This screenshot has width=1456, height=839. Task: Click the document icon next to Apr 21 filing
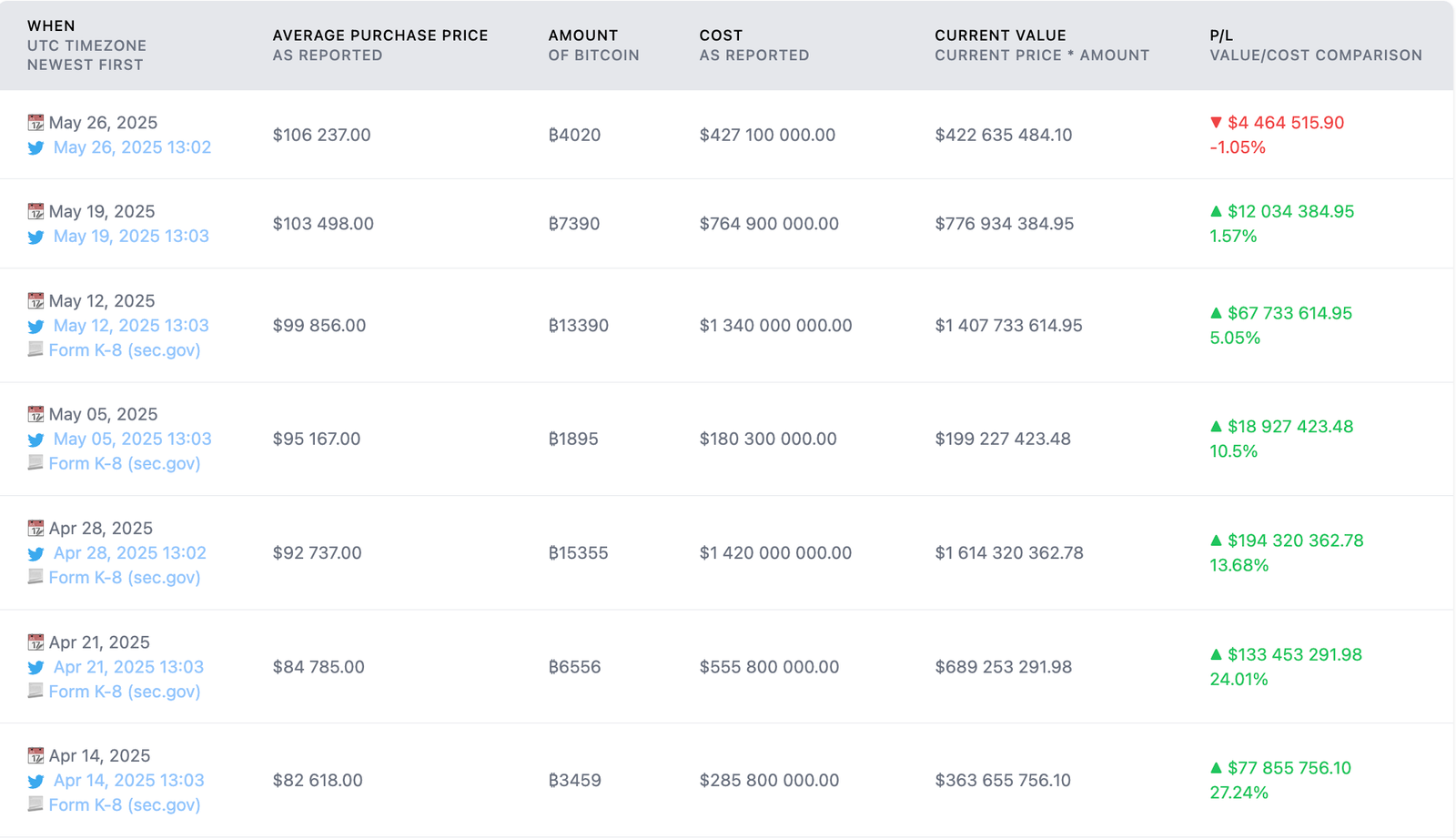pyautogui.click(x=34, y=691)
